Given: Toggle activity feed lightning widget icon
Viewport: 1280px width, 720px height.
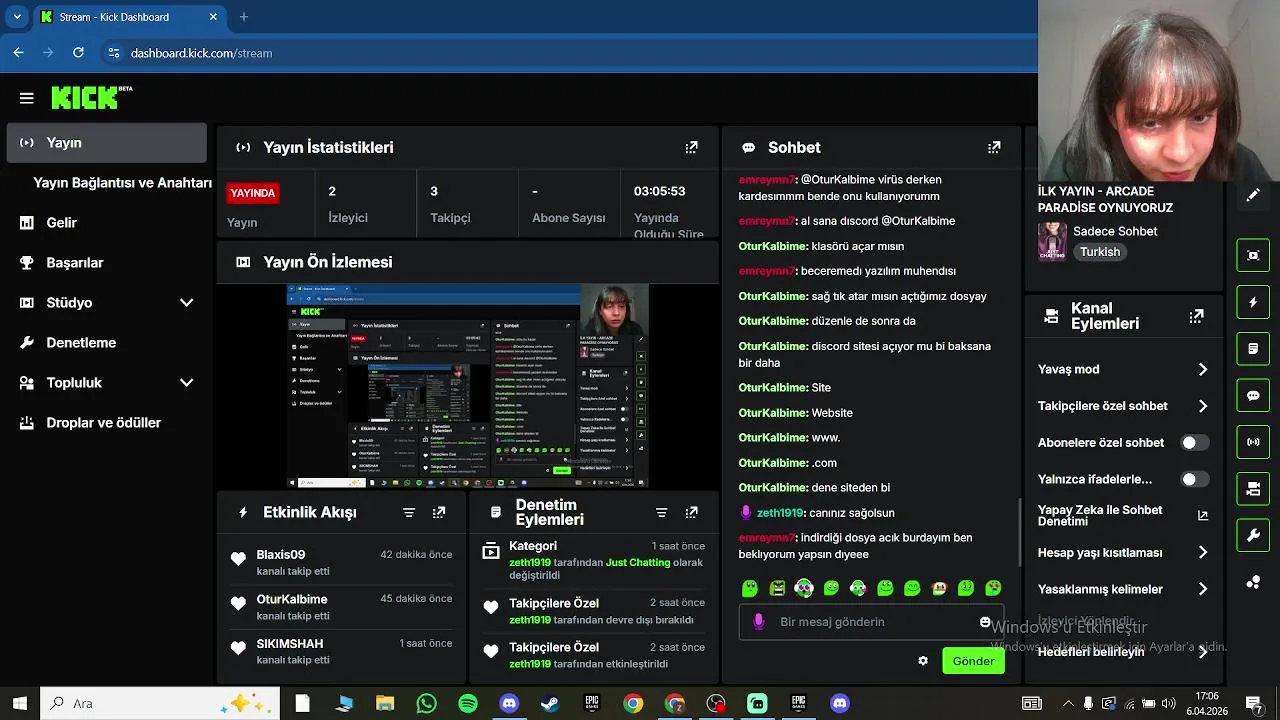Looking at the screenshot, I should click(x=1253, y=302).
